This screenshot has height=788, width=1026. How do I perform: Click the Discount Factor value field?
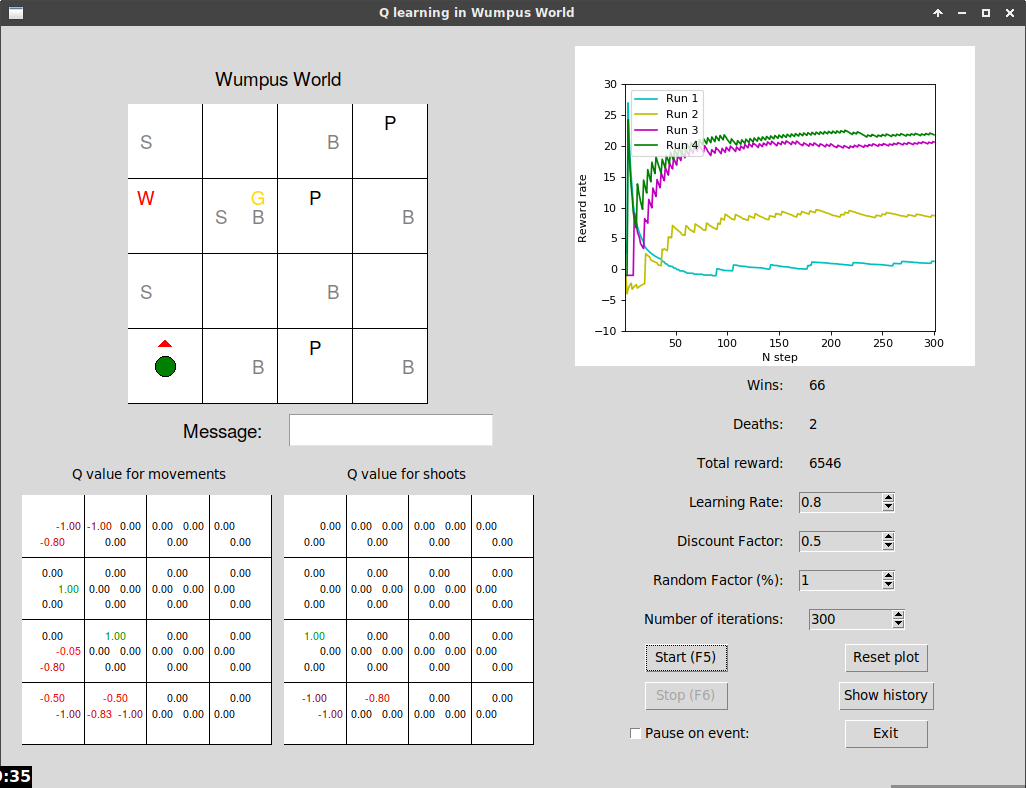click(841, 541)
